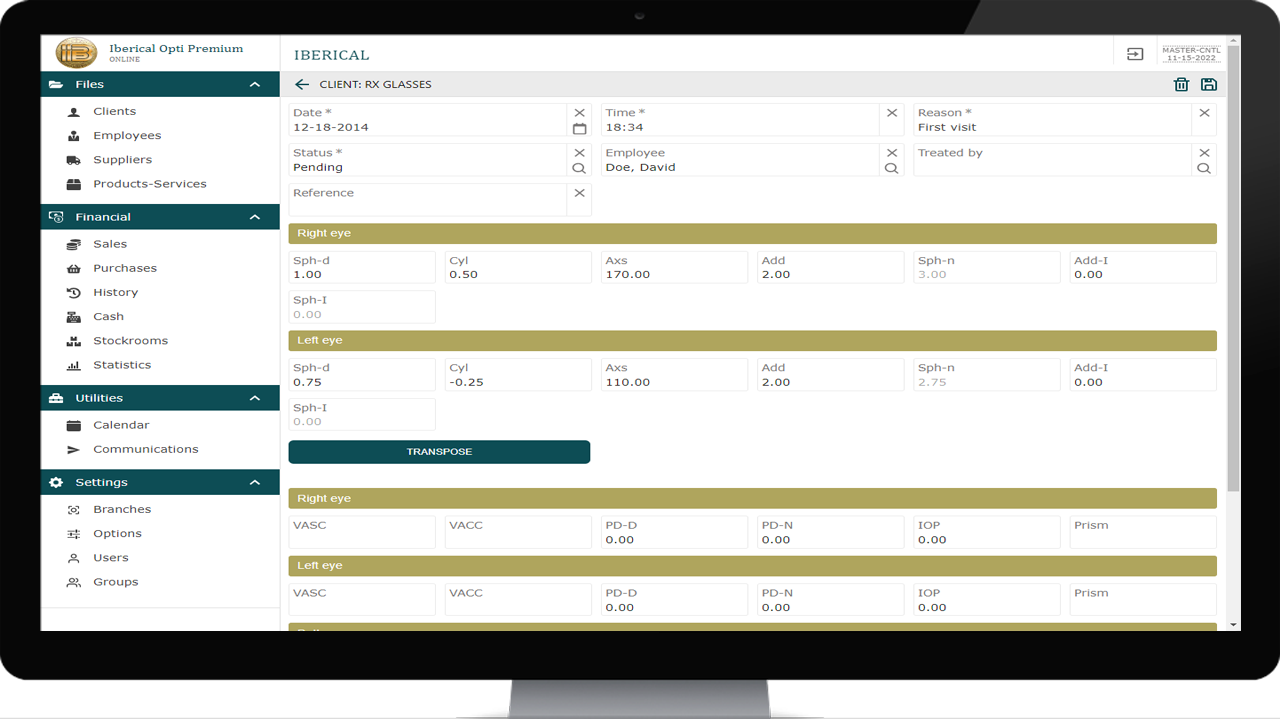1280x719 pixels.
Task: Click the search icon in Employee field
Action: tap(891, 169)
